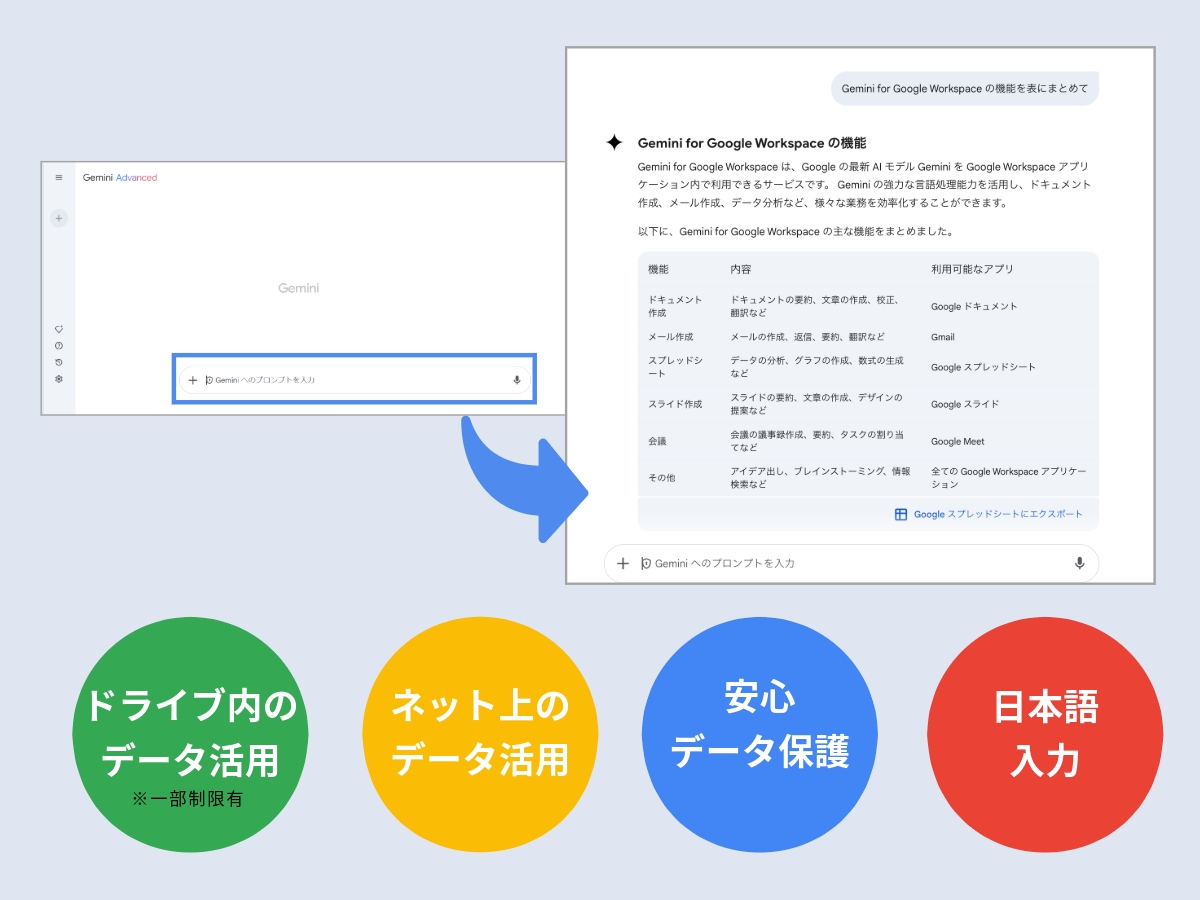Click the microphone icon in the left window's prompt box
1200x900 pixels.
click(x=517, y=380)
